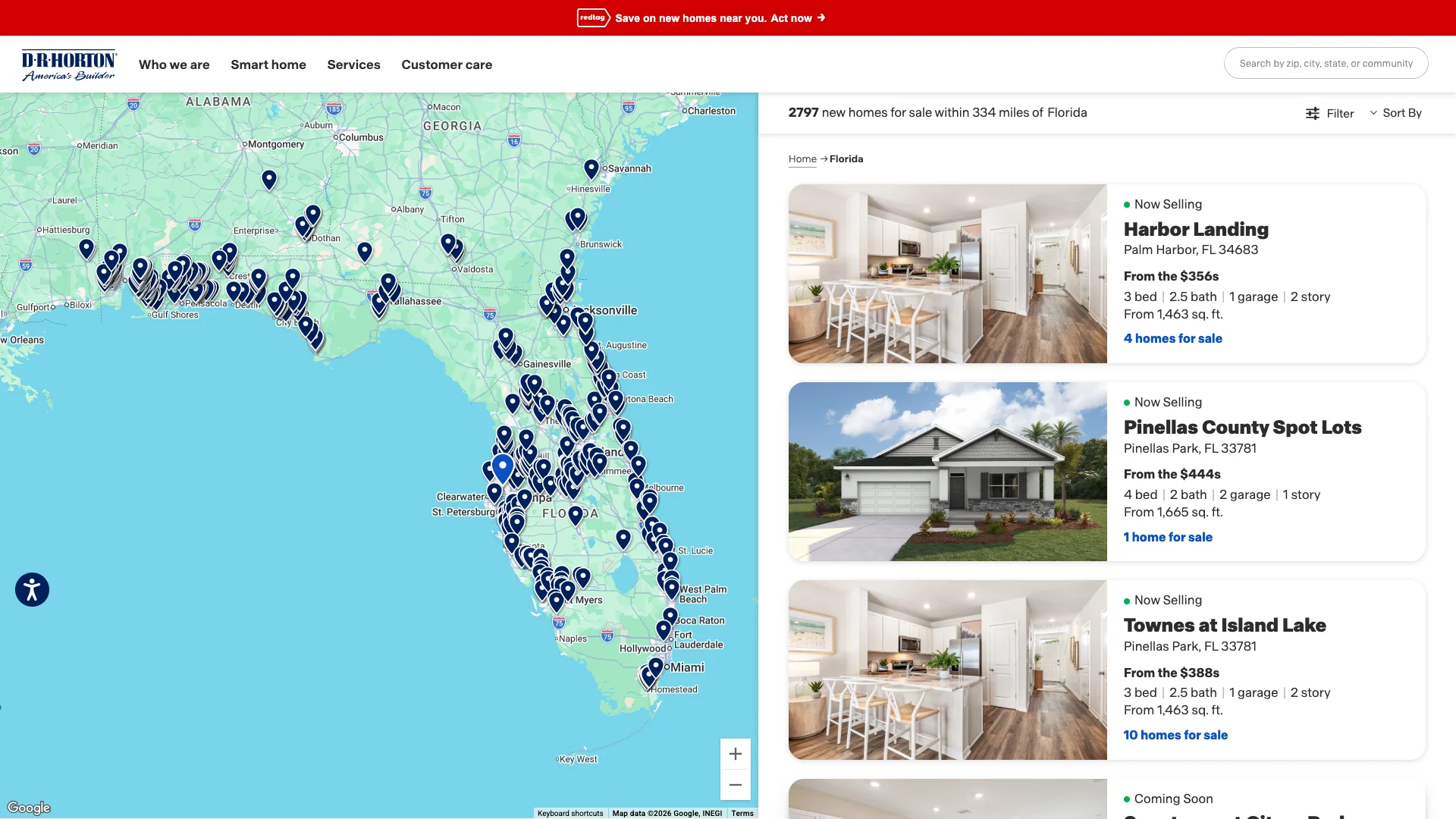This screenshot has height=819, width=1456.
Task: Click the map zoom out minus icon
Action: click(735, 784)
